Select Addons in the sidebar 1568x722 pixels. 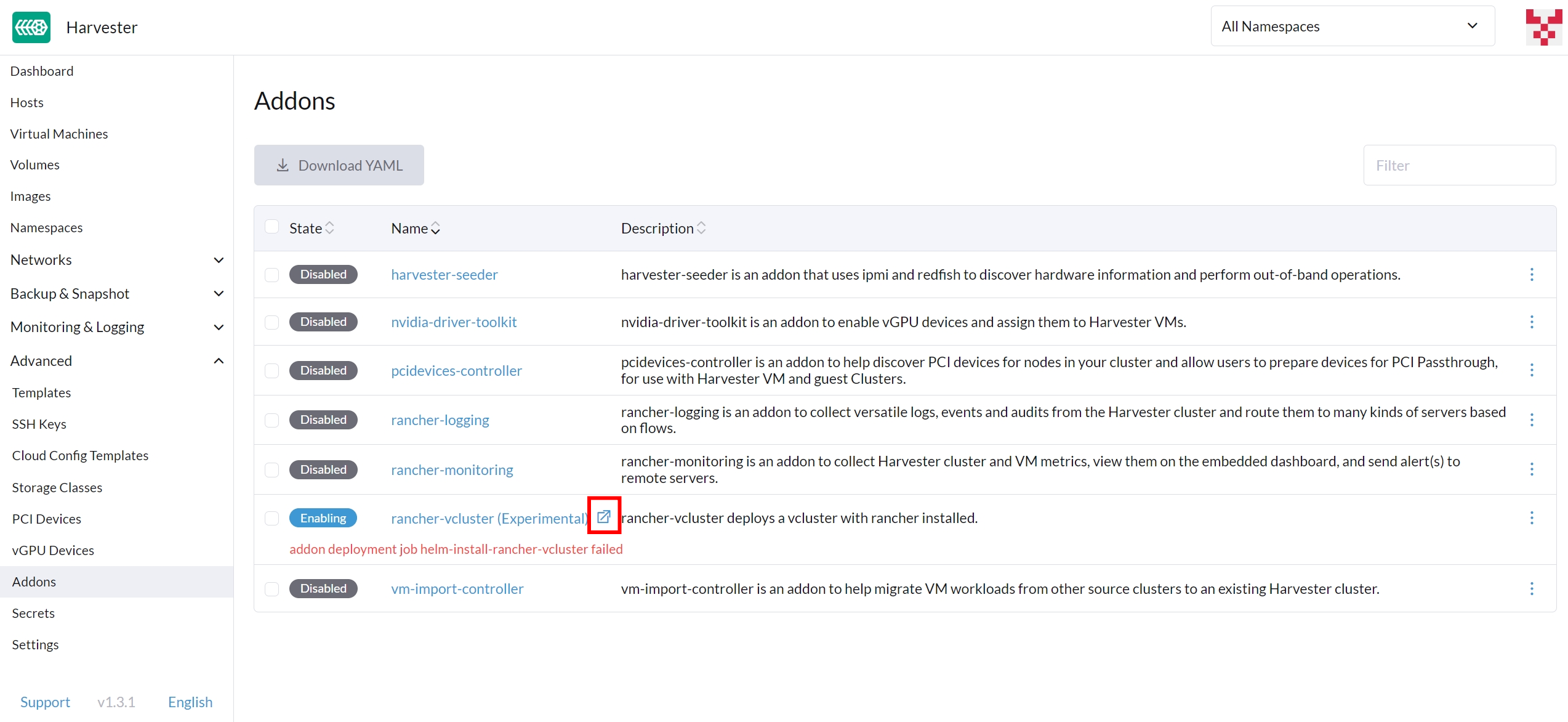[117, 582]
